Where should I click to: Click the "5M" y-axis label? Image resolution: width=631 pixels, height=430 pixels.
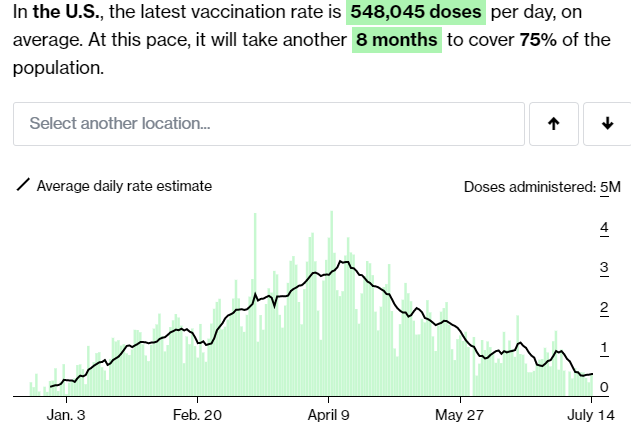tap(610, 187)
